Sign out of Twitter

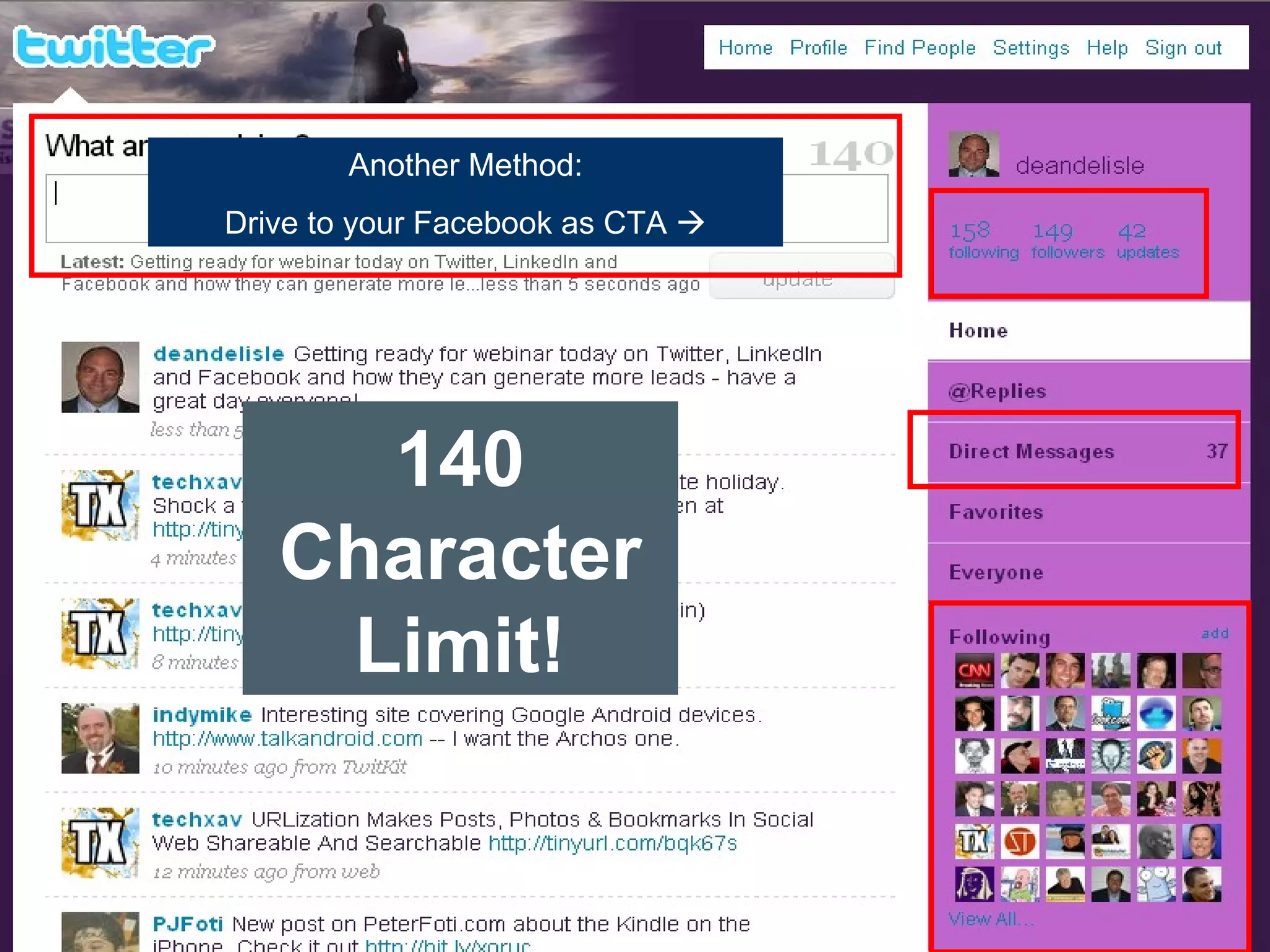(1183, 48)
